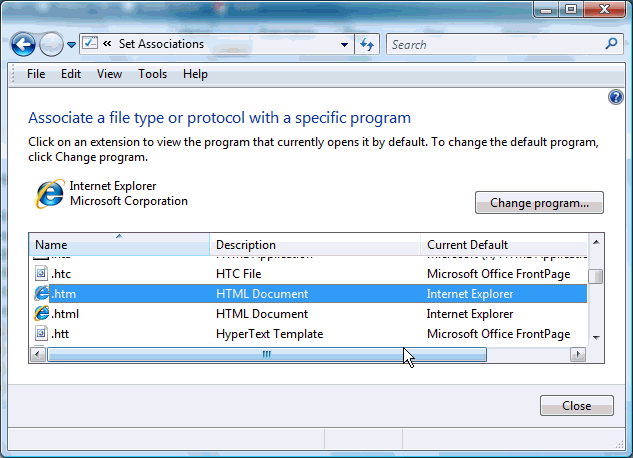Click horizontal scrollbar left arrow
The height and width of the screenshot is (458, 633).
(38, 355)
